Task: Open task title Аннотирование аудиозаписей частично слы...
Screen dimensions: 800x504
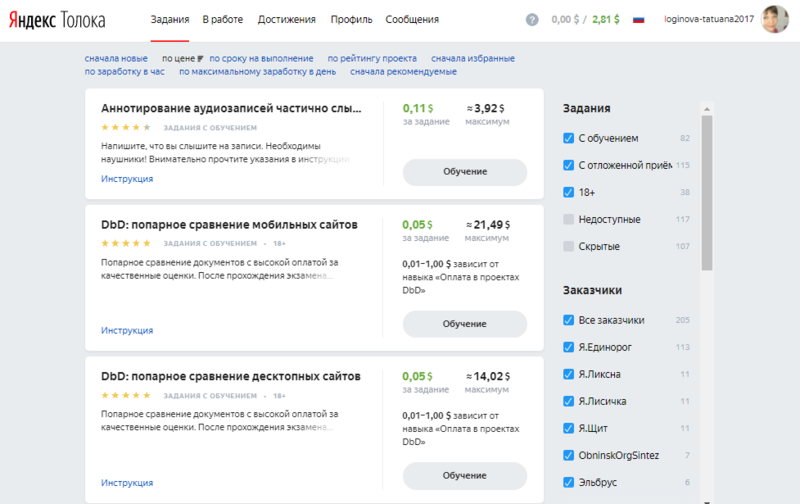Action: [231, 109]
